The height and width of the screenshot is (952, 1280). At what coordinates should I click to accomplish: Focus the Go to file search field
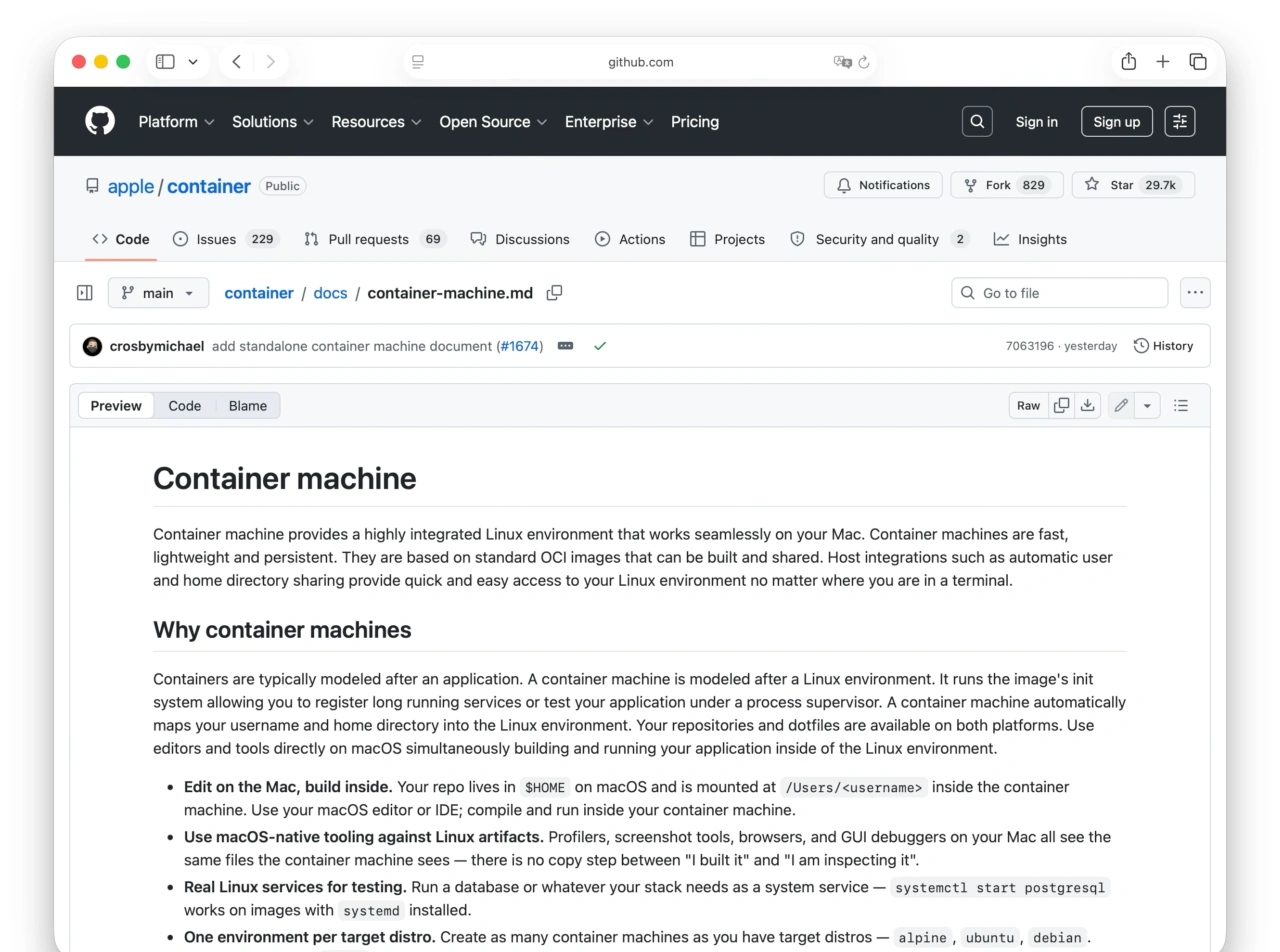[1060, 293]
